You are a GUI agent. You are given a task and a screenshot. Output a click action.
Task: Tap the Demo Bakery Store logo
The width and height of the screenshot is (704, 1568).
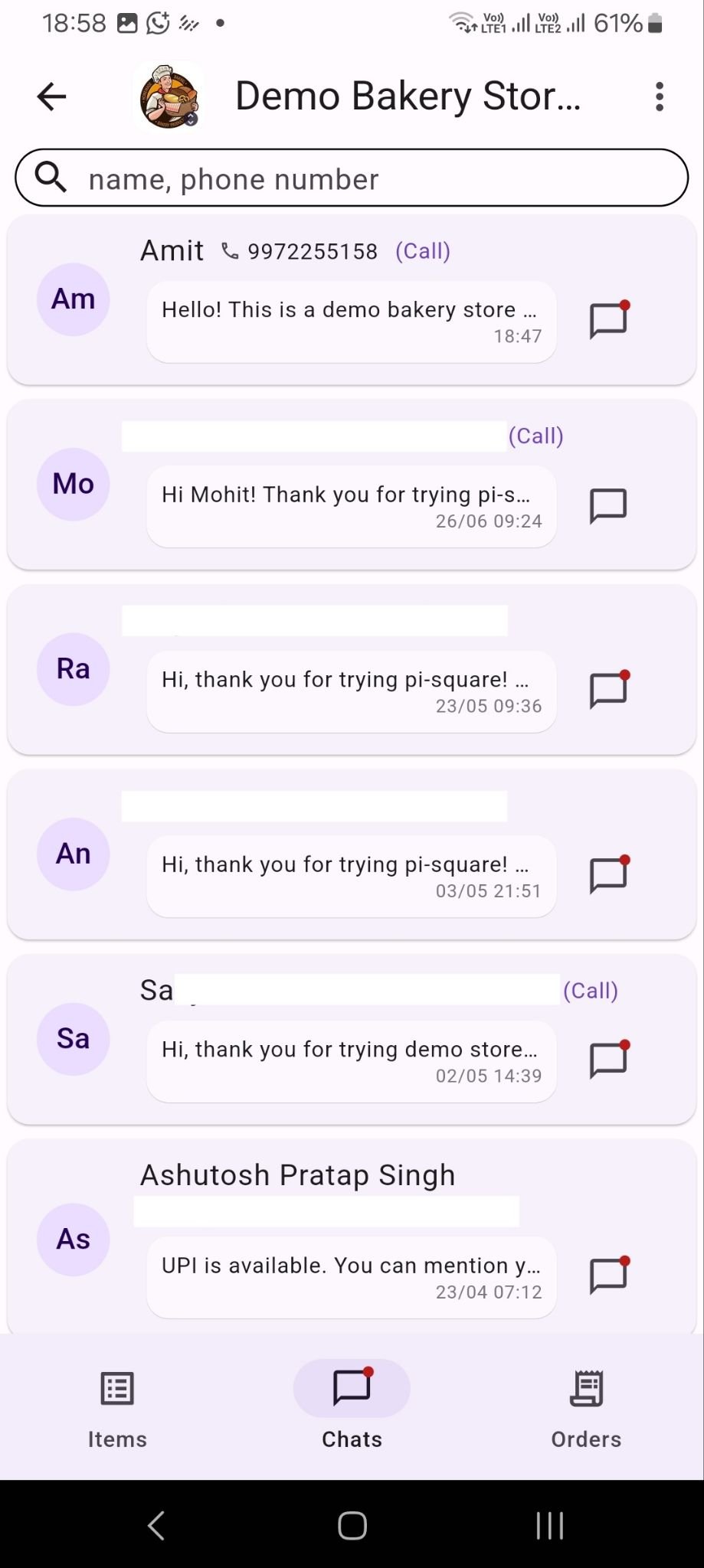169,96
